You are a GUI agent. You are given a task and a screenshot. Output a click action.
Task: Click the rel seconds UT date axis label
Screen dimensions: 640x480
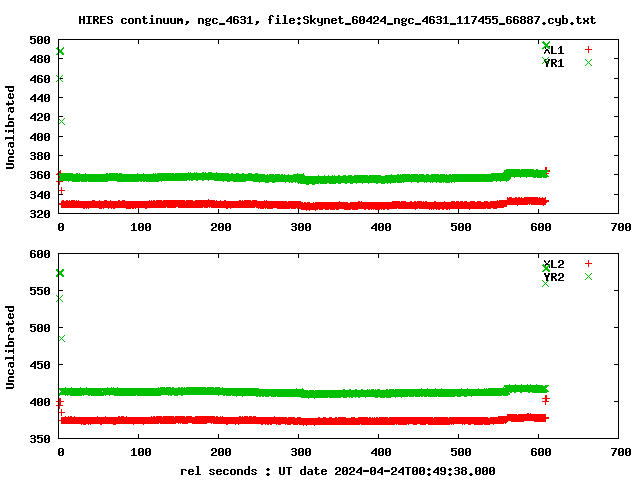click(338, 471)
